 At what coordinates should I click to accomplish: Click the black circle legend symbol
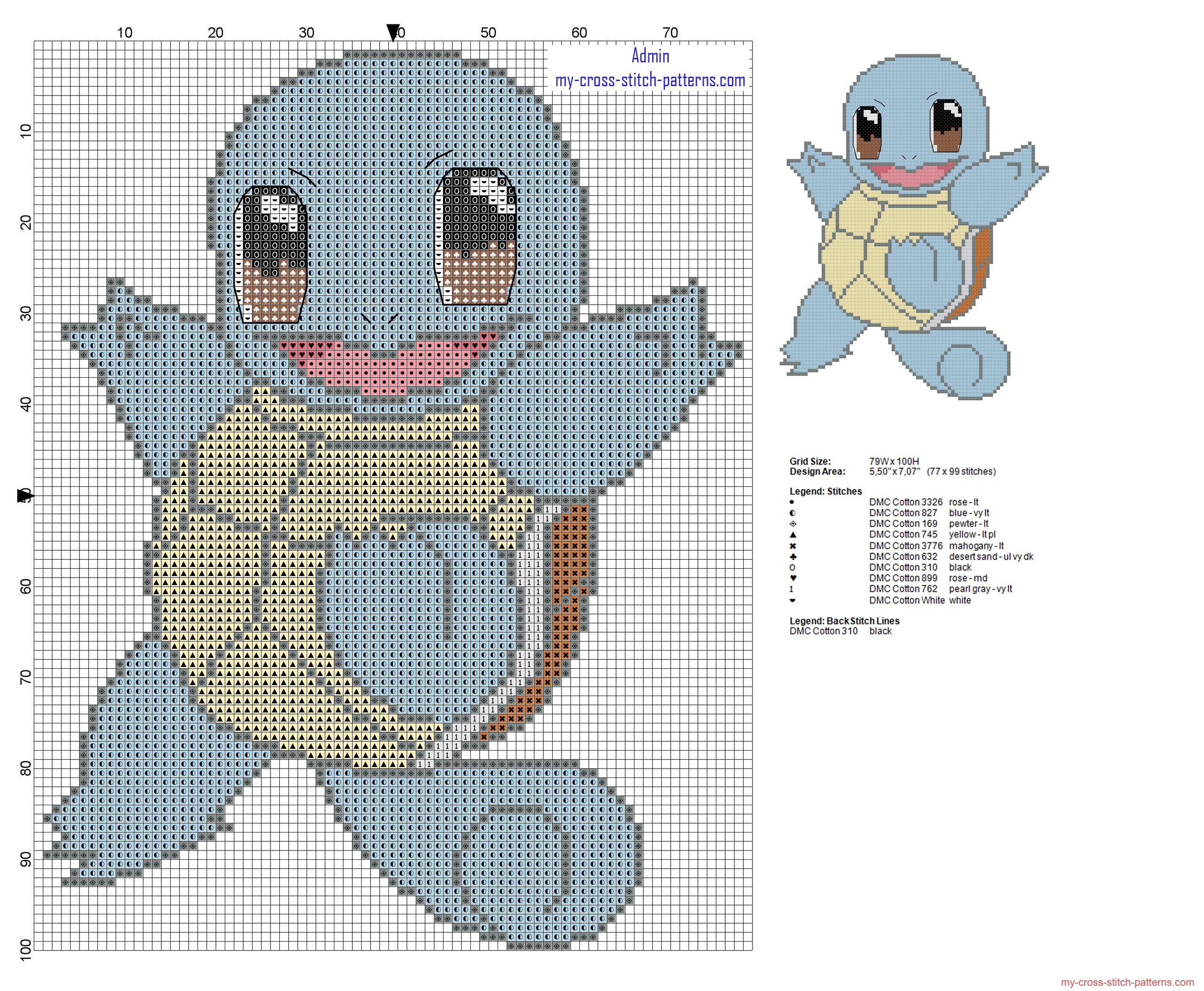tap(792, 567)
